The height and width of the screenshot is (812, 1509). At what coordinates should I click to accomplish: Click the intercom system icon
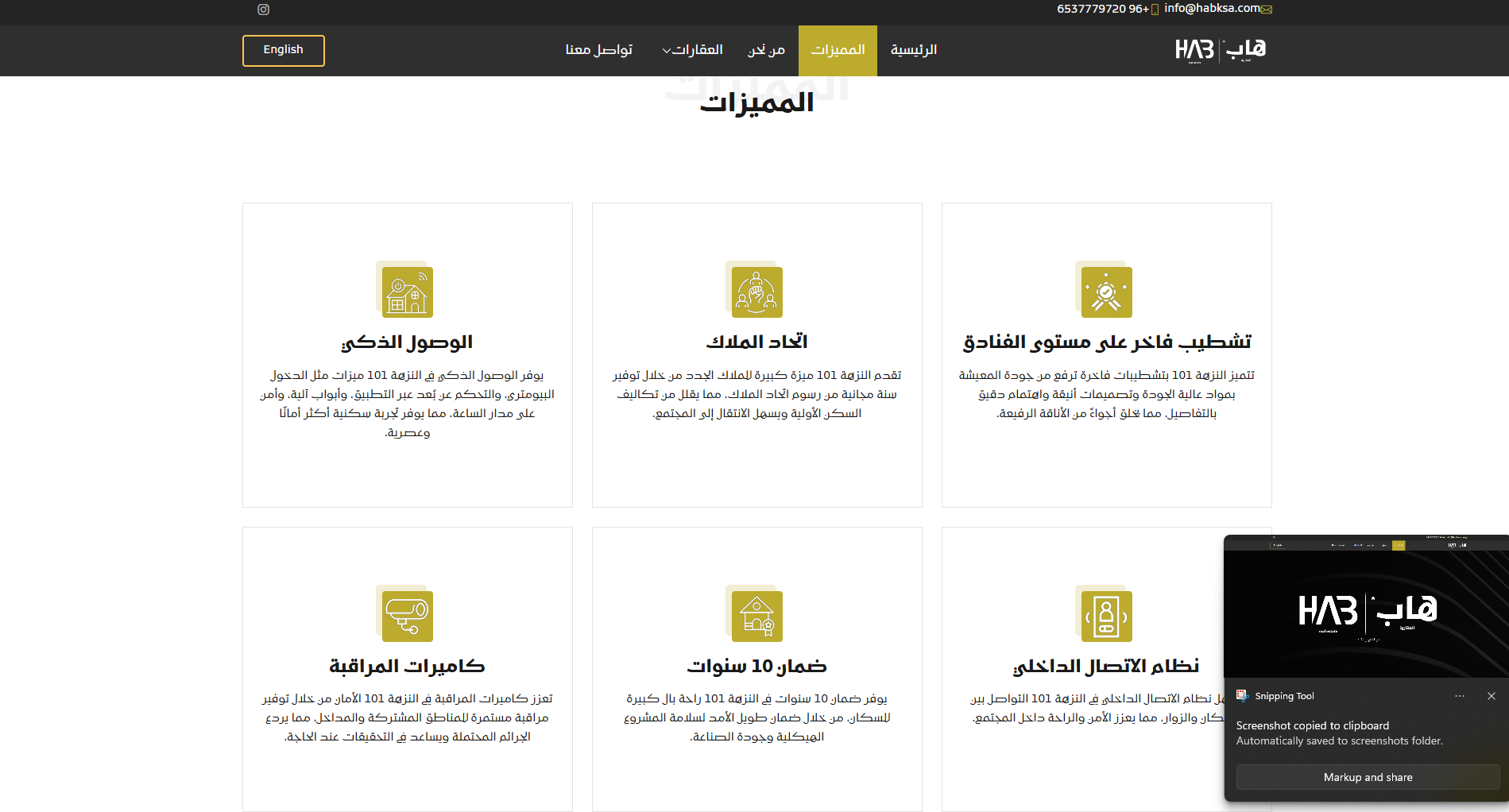[x=1106, y=616]
